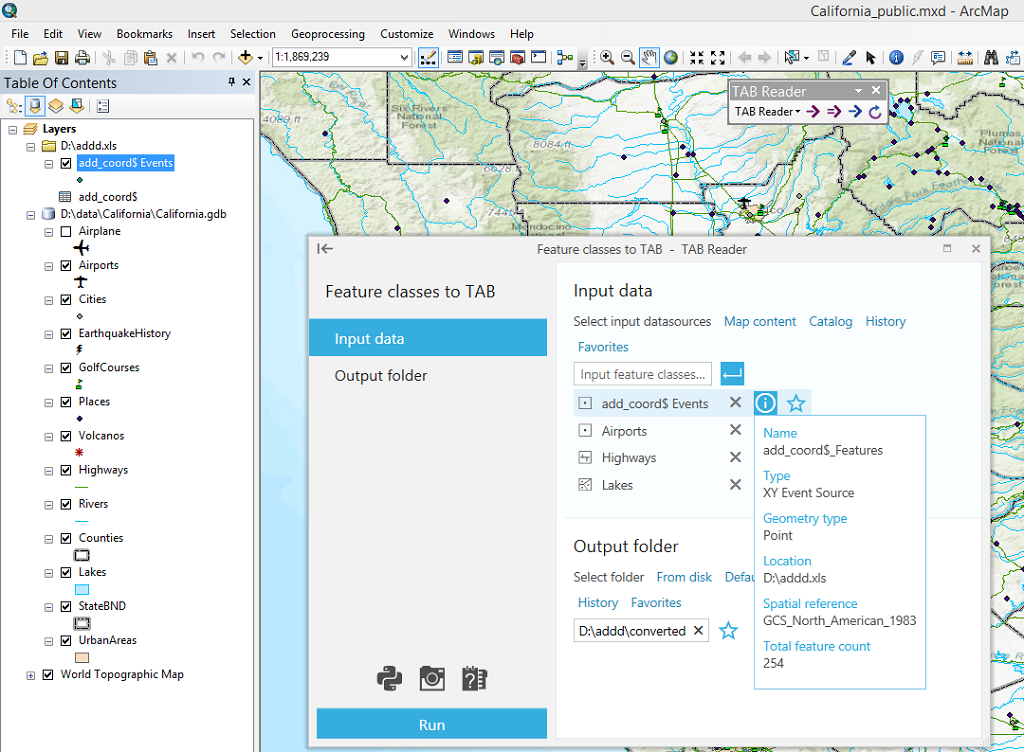
Task: Expand the World Topographic Map layer
Action: [x=31, y=675]
